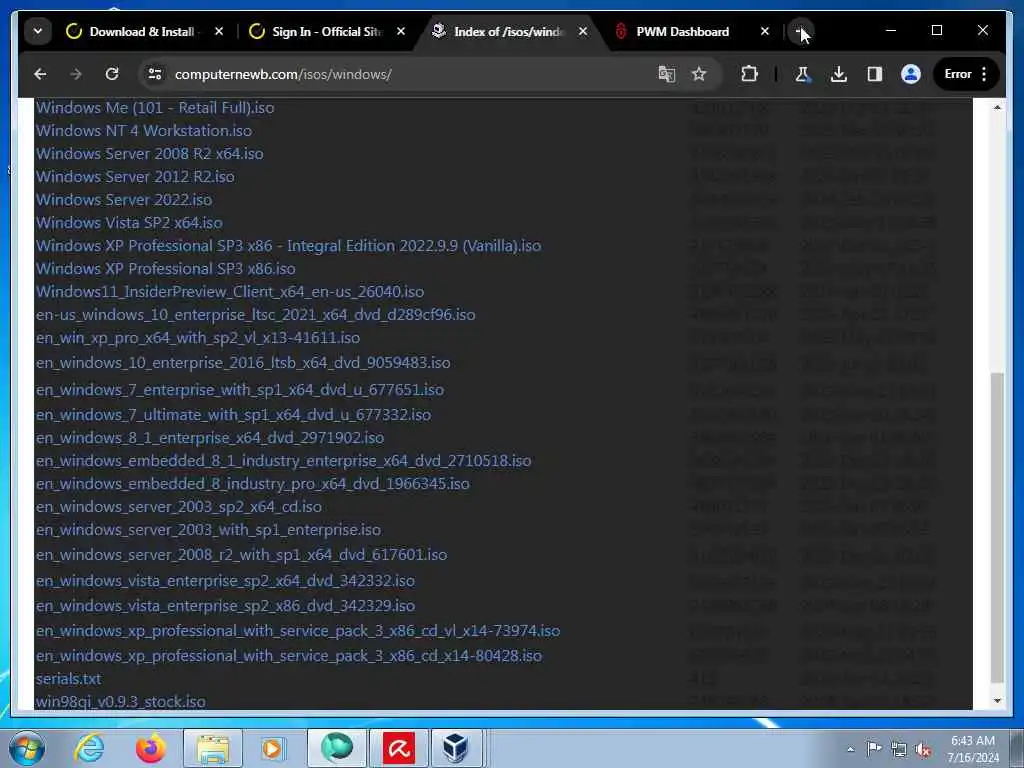
Task: Click windows_embedded_8_1_industry_enterprise iso
Action: [283, 460]
